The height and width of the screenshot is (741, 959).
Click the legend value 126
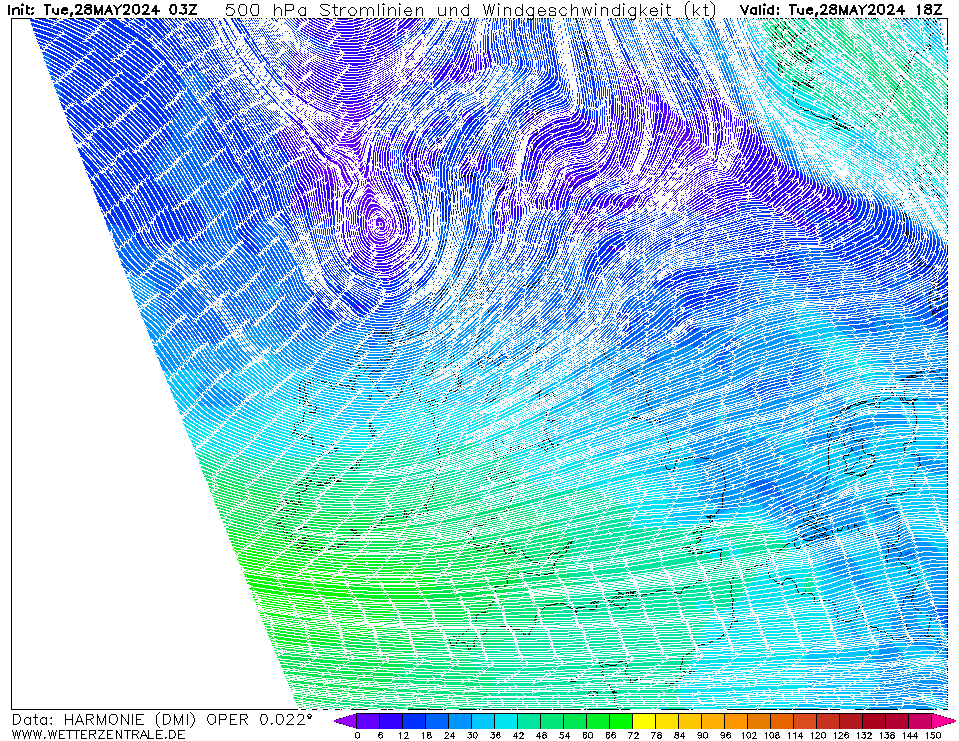(x=840, y=735)
